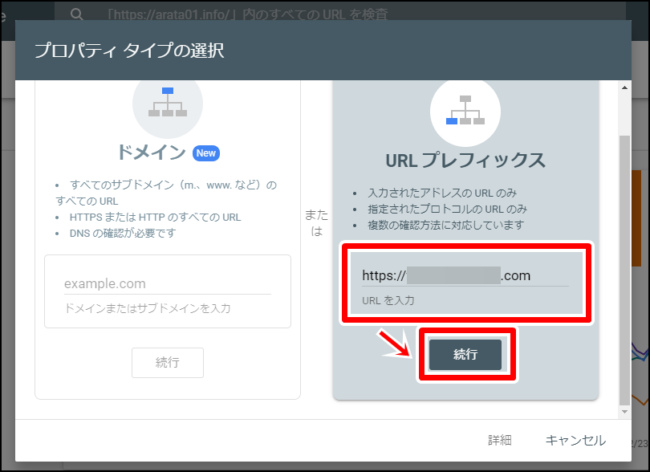
Task: Click the Domain property network icon
Action: tap(167, 102)
